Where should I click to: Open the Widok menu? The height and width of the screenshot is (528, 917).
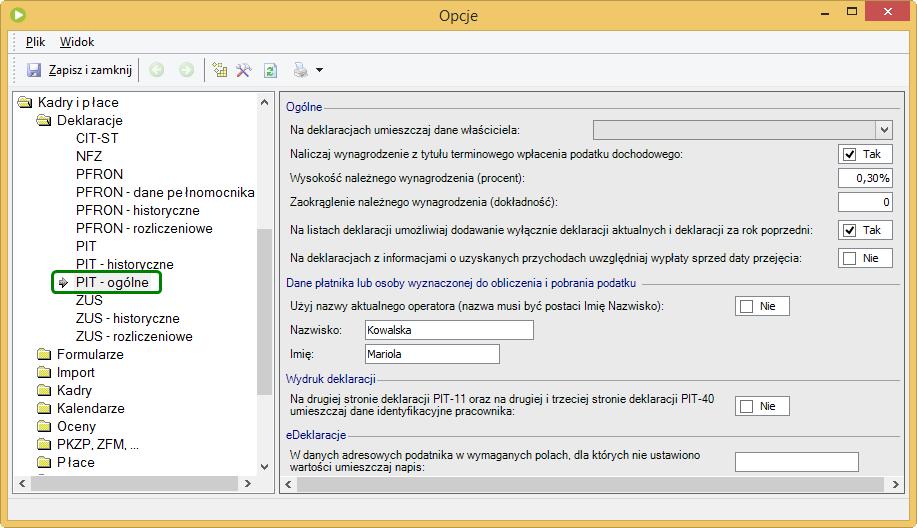coord(77,42)
